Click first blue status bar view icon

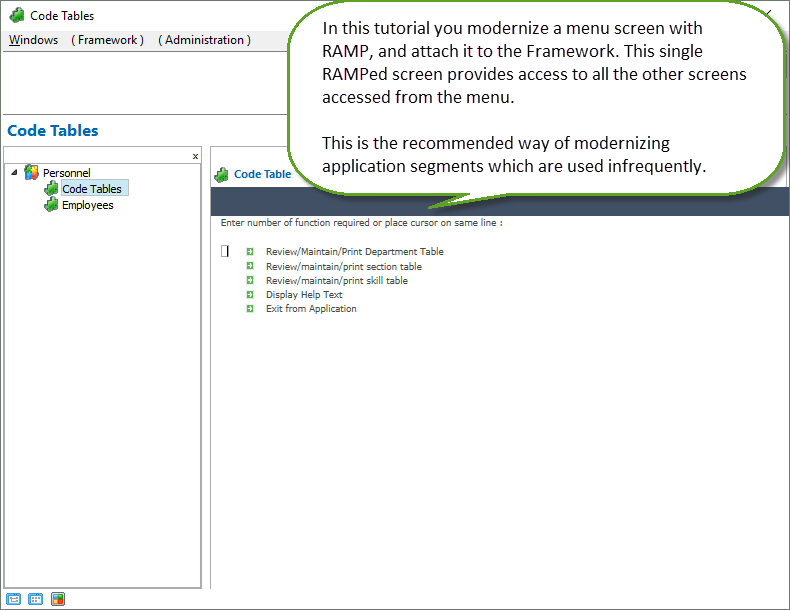(14, 599)
